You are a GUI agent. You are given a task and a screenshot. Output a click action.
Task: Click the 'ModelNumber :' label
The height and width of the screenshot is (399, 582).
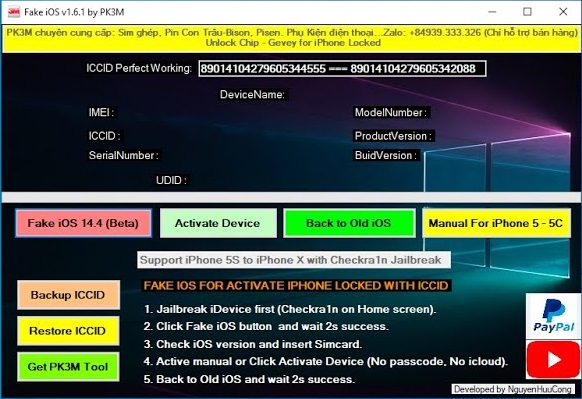(x=391, y=112)
